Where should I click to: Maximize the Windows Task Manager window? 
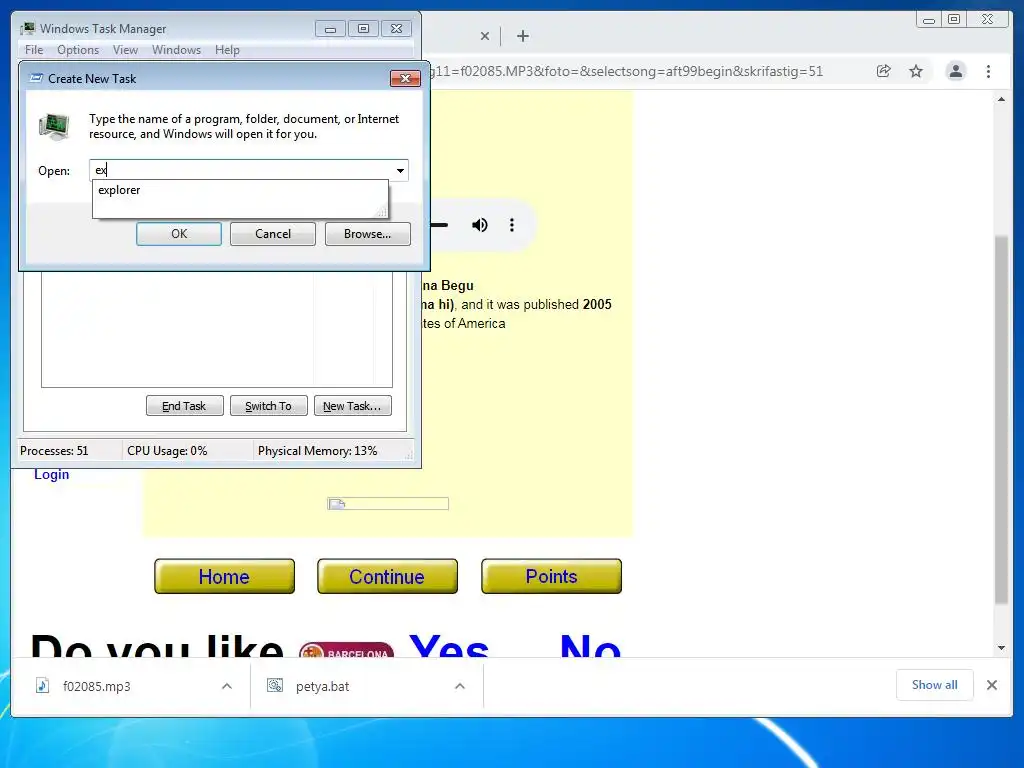point(364,29)
